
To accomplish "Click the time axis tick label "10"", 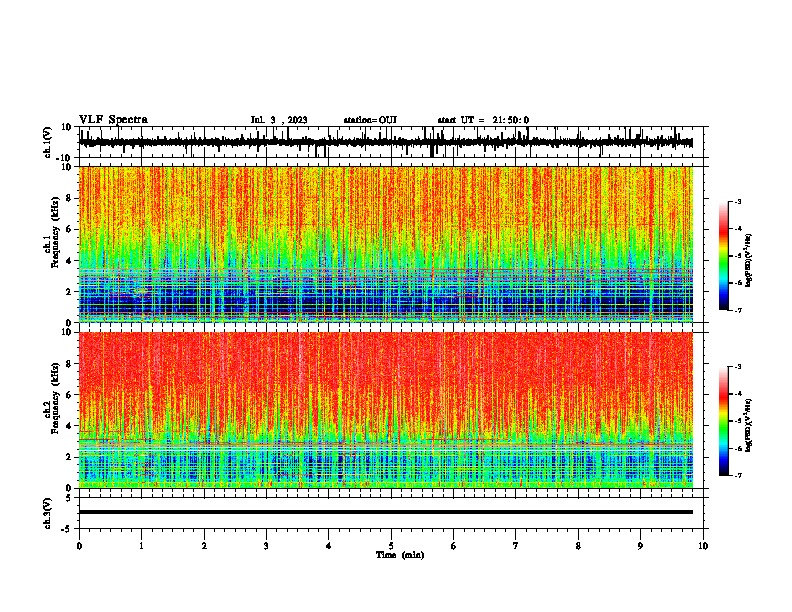I will 703,546.
